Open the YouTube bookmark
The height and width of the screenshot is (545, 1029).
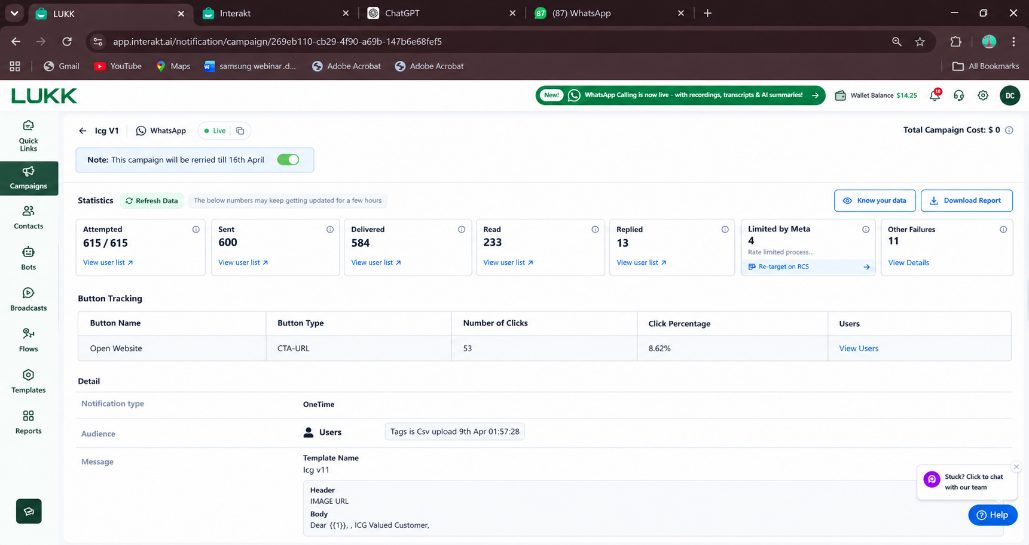(x=118, y=66)
